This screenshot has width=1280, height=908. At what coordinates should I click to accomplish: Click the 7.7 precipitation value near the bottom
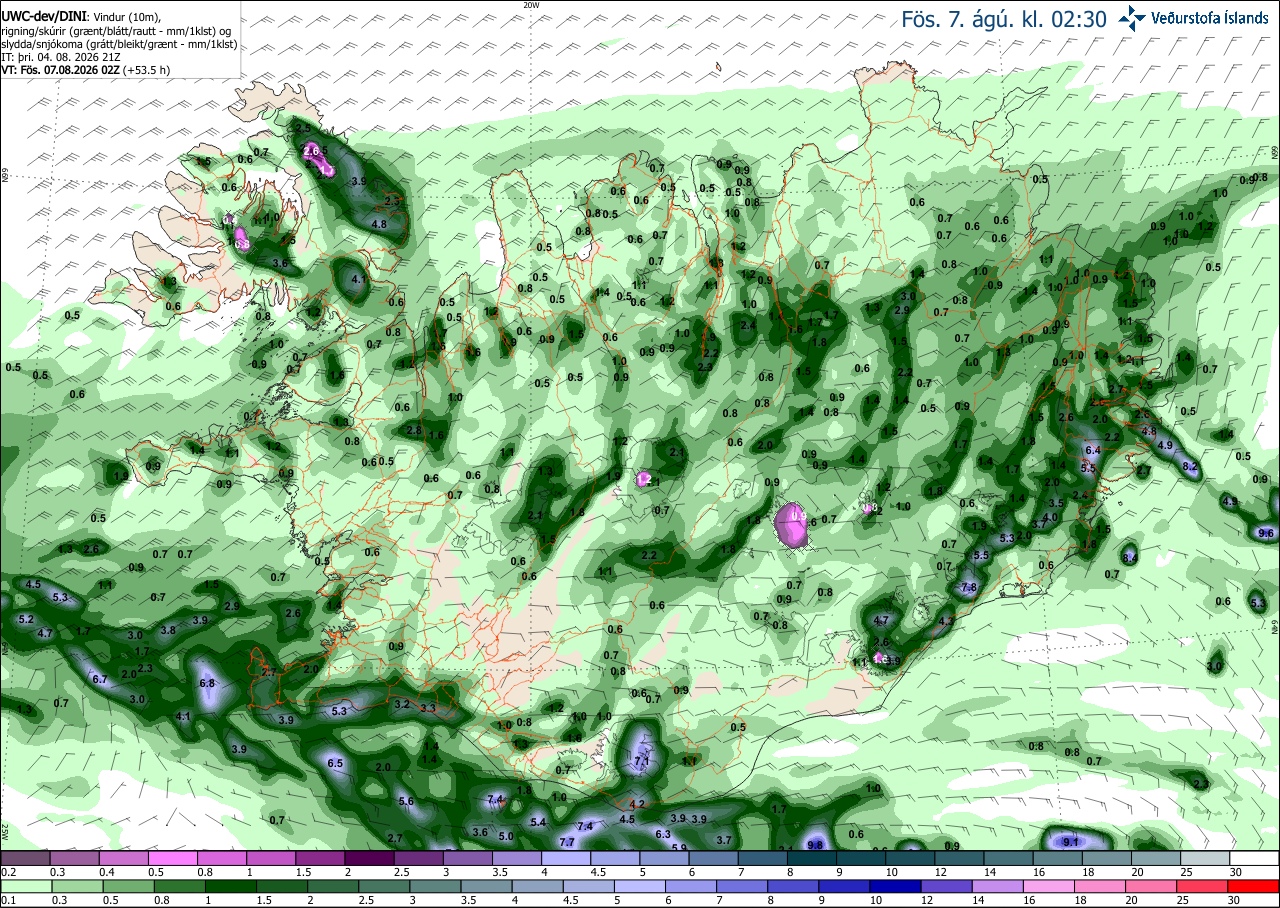pos(567,842)
